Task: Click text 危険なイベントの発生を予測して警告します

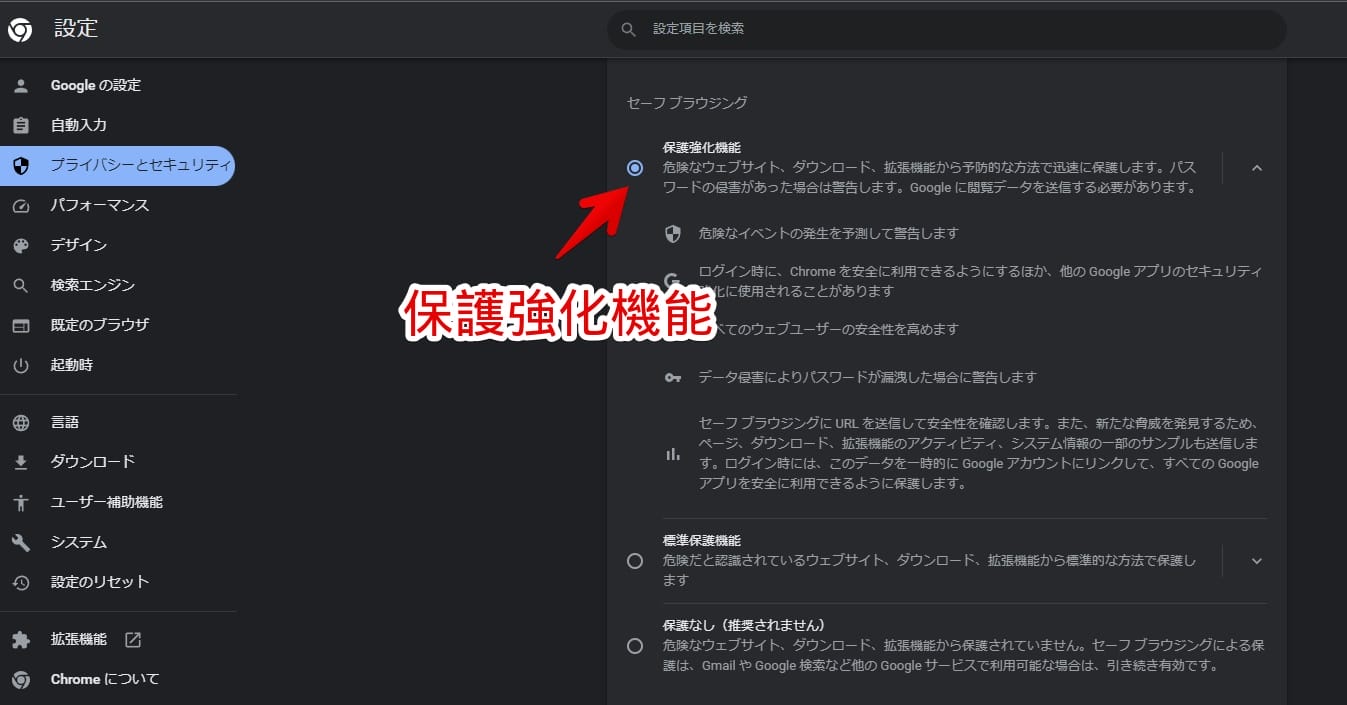Action: pyautogui.click(x=829, y=233)
